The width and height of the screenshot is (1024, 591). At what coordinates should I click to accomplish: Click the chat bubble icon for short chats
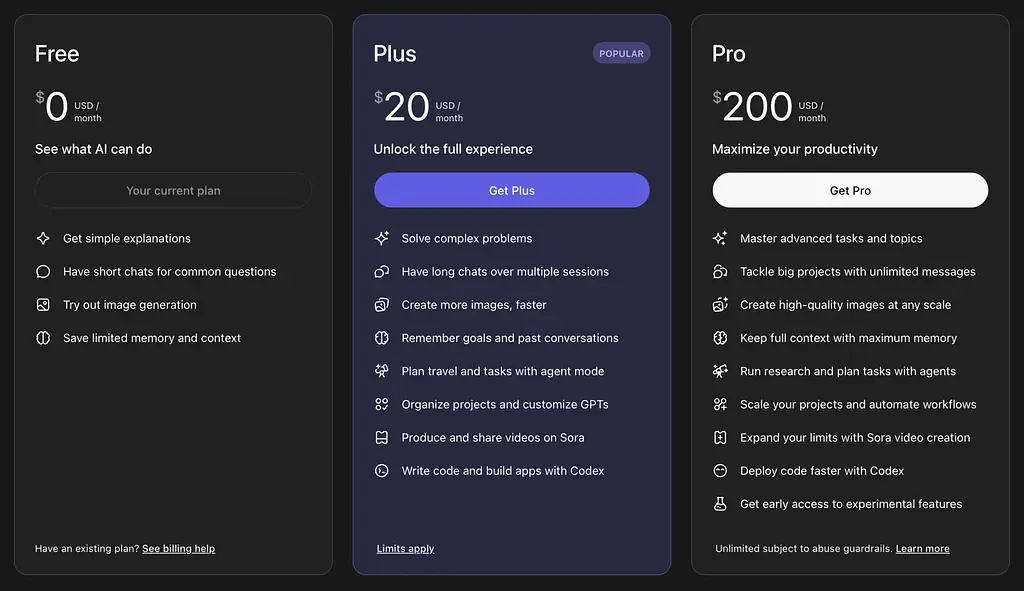click(43, 271)
